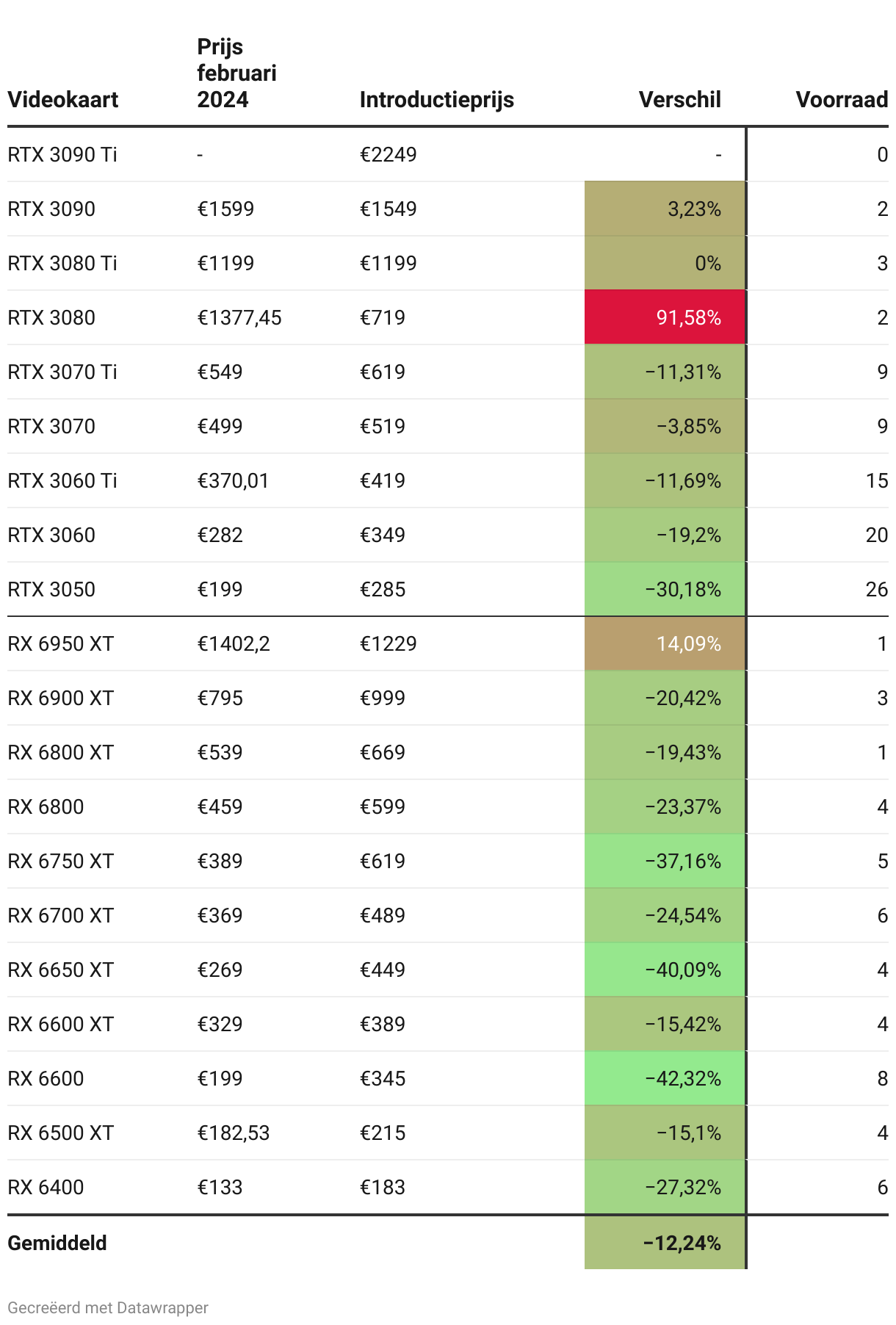Select the RTX 3080 row name
Viewport: 896px width, 1325px height.
tap(51, 317)
